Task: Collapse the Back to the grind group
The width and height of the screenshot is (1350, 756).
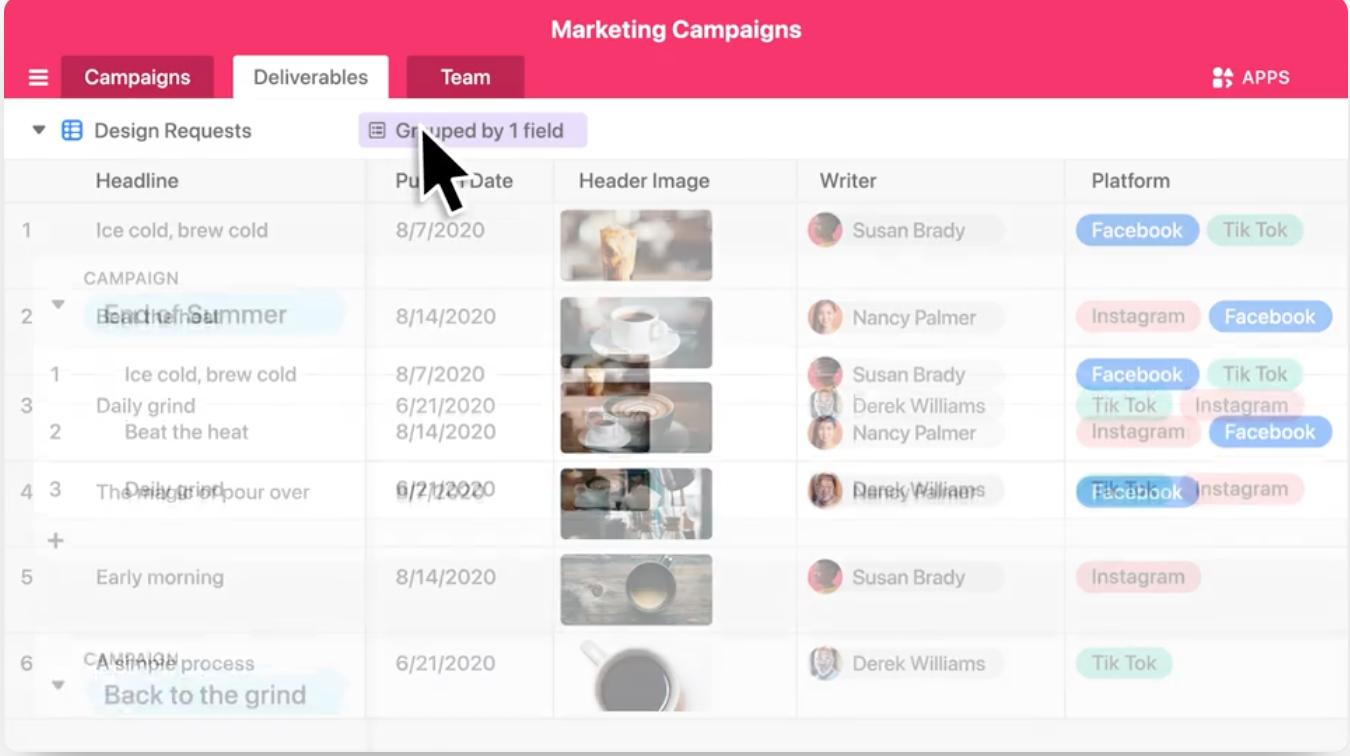Action: (58, 685)
